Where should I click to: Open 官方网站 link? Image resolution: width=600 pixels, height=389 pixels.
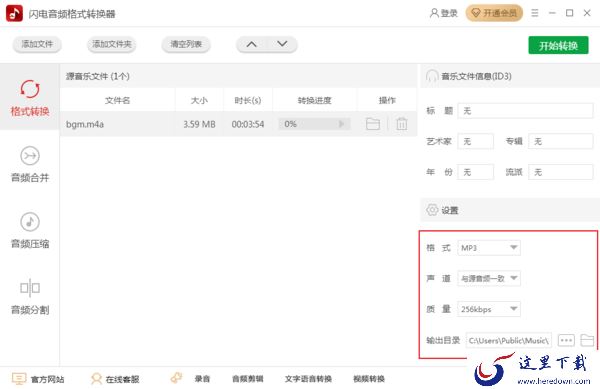point(47,379)
